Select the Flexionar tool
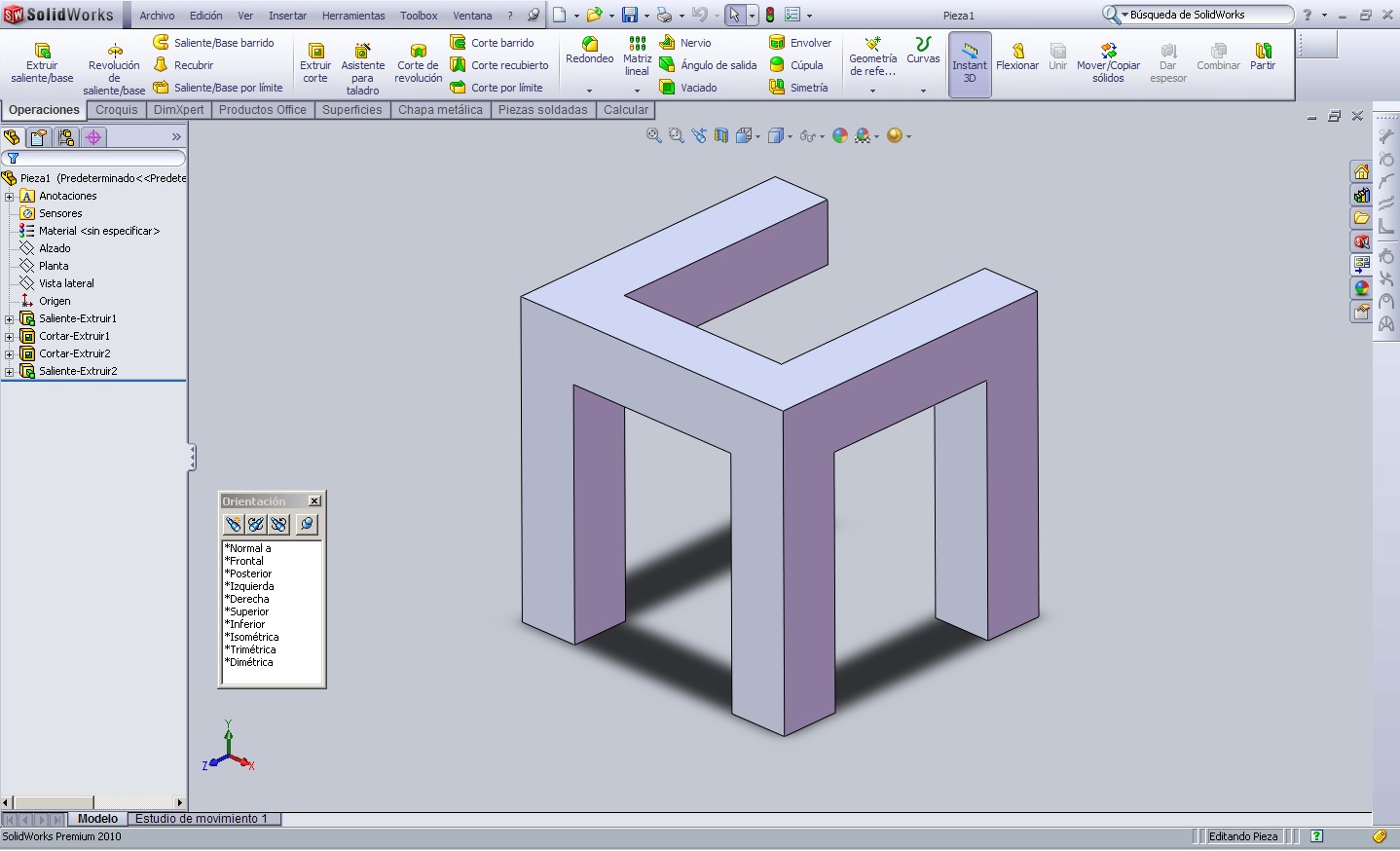The height and width of the screenshot is (851, 1400). click(x=1017, y=56)
